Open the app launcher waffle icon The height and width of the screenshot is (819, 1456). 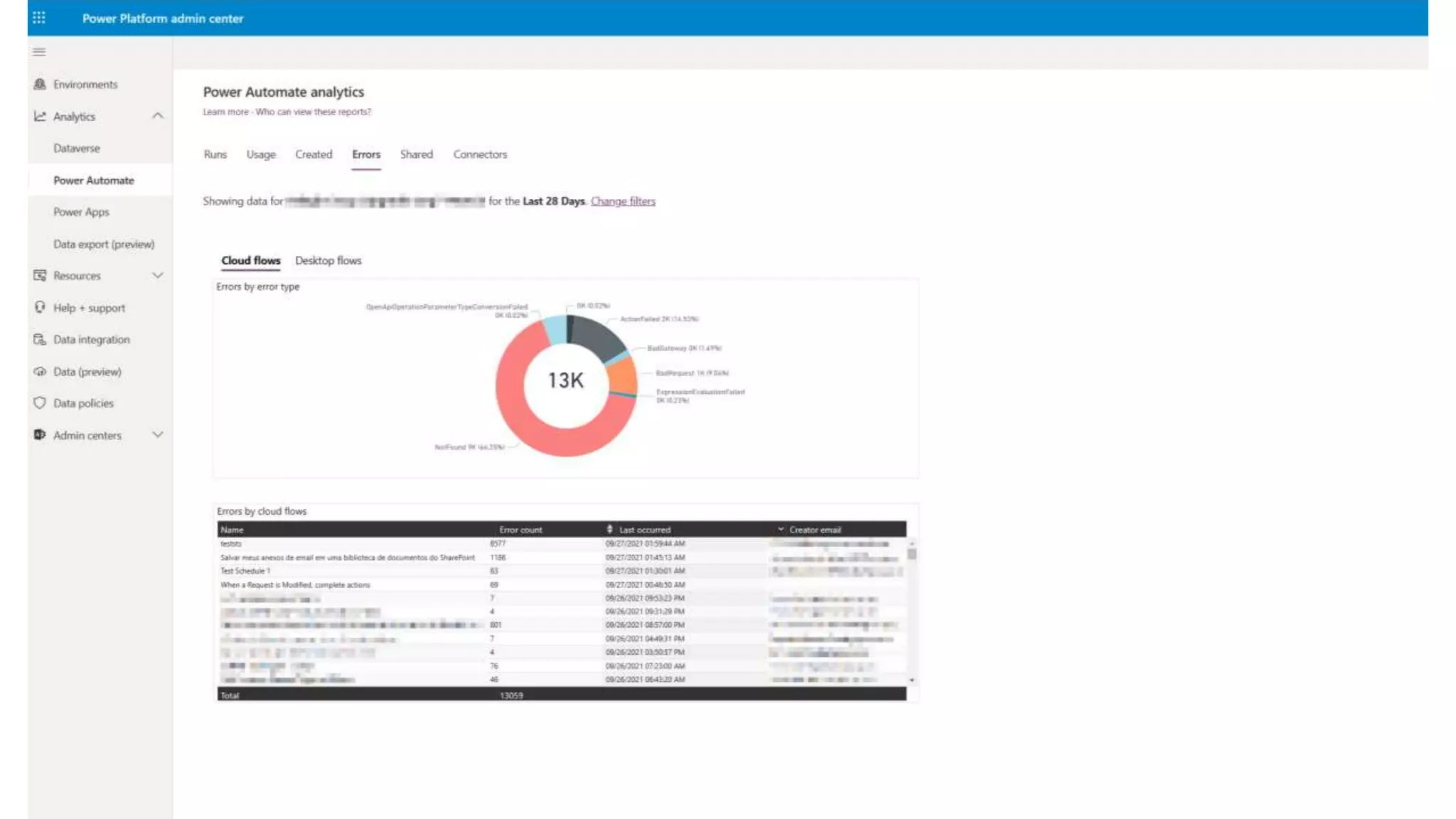pyautogui.click(x=39, y=18)
